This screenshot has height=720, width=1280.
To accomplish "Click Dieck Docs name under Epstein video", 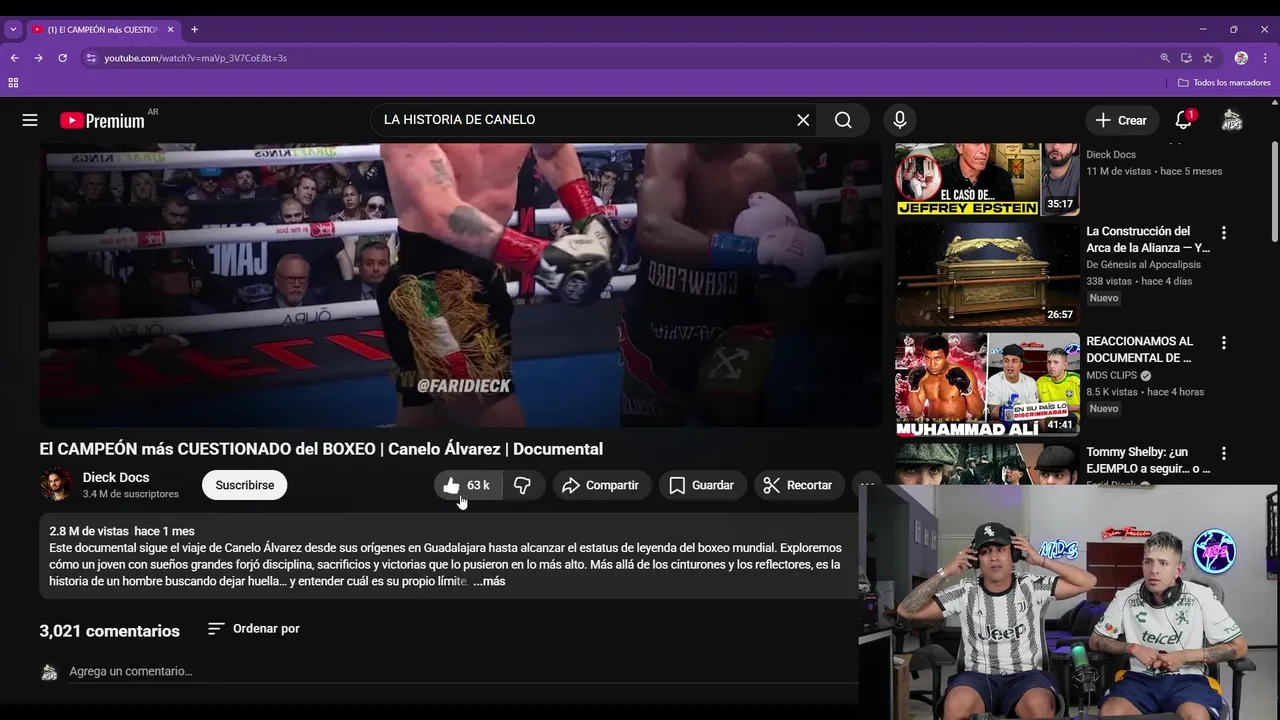I will (1111, 155).
